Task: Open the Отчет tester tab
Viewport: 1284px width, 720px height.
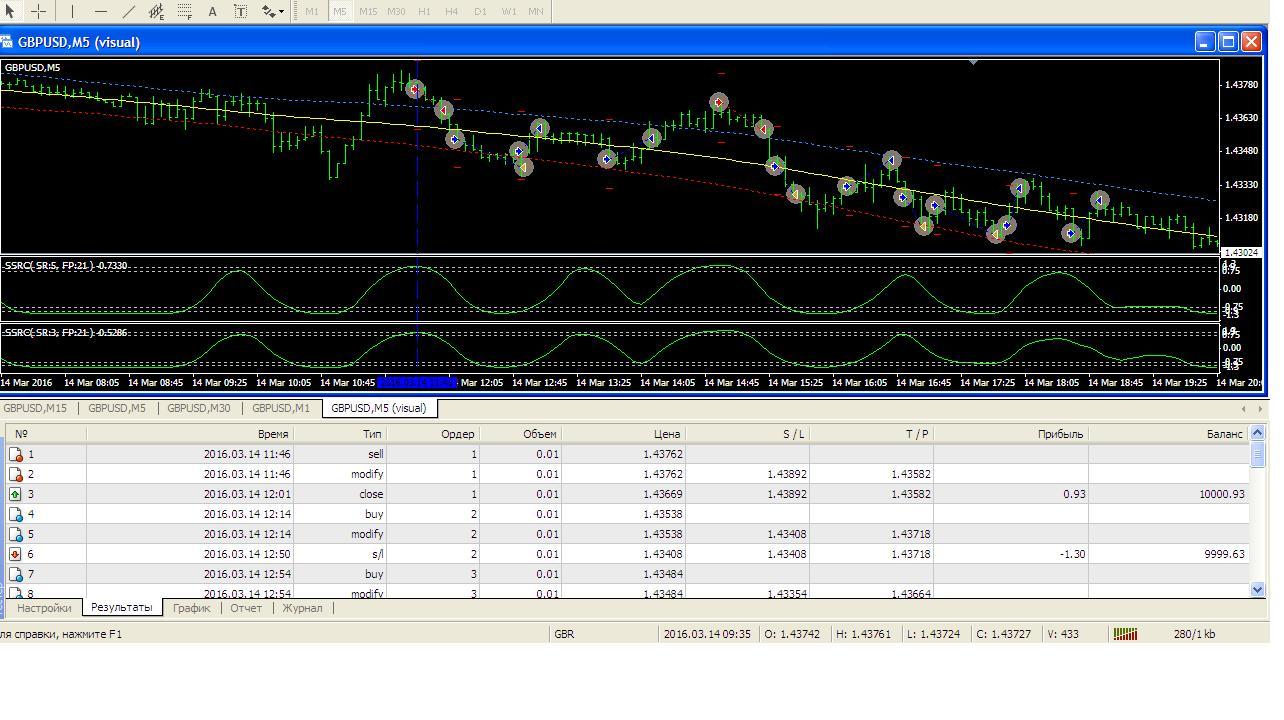Action: 246,608
